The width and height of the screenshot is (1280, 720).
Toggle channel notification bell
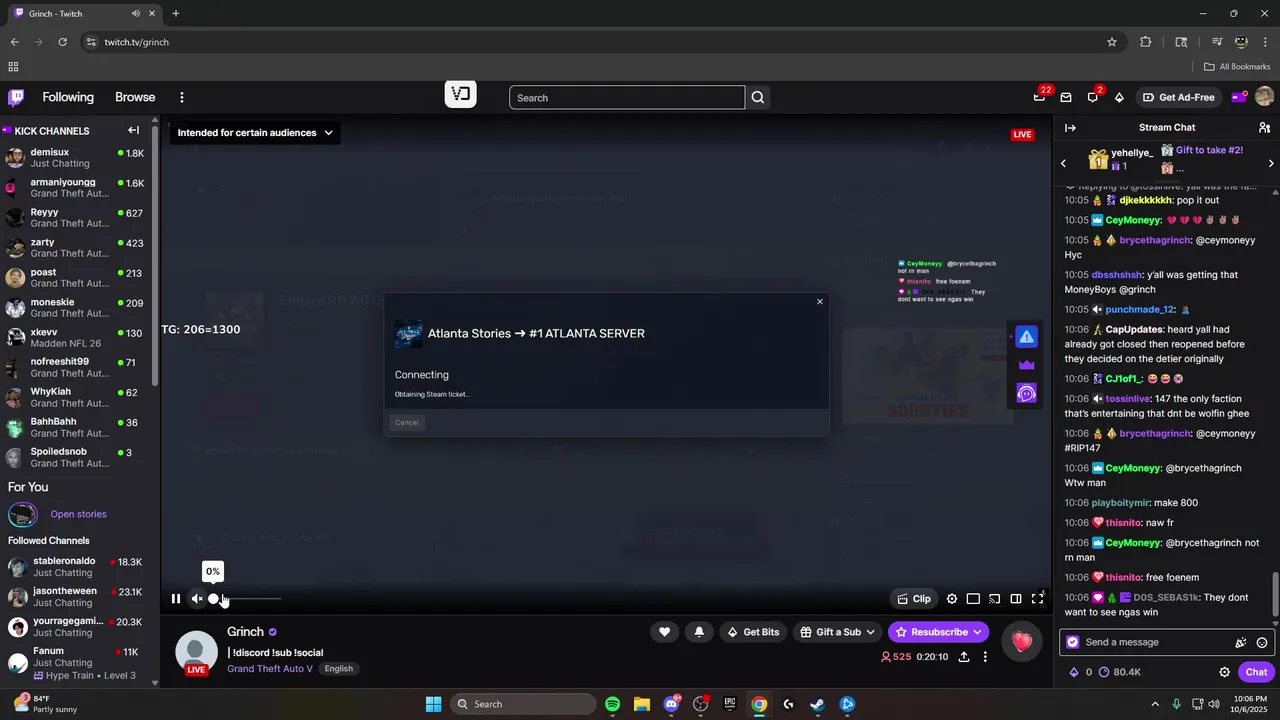pos(699,632)
